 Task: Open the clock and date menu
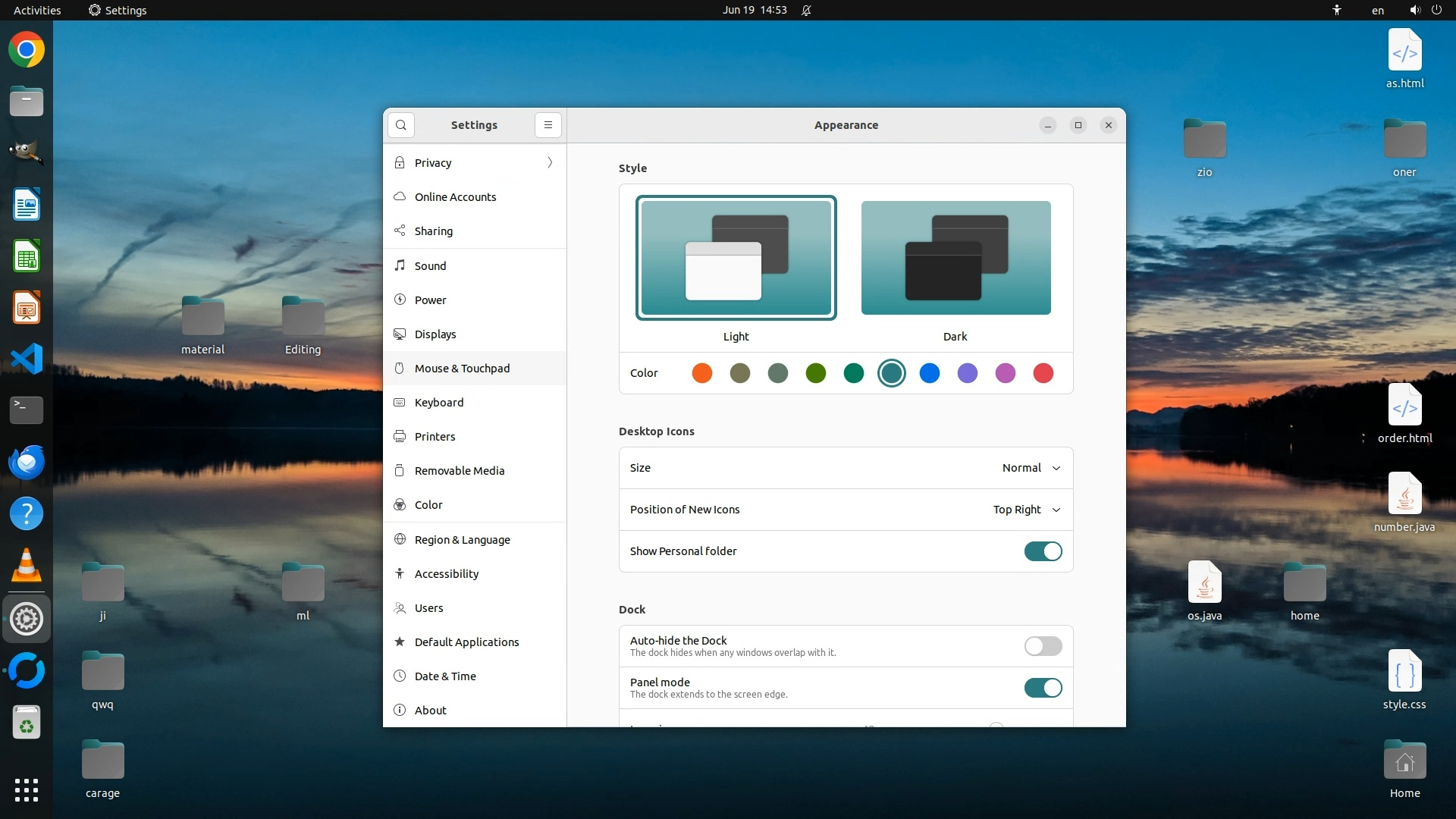click(x=754, y=10)
